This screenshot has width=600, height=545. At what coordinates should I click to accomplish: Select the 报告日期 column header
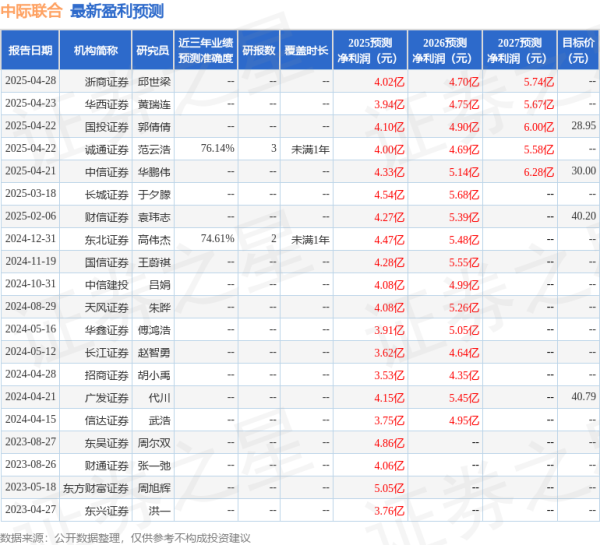30,50
